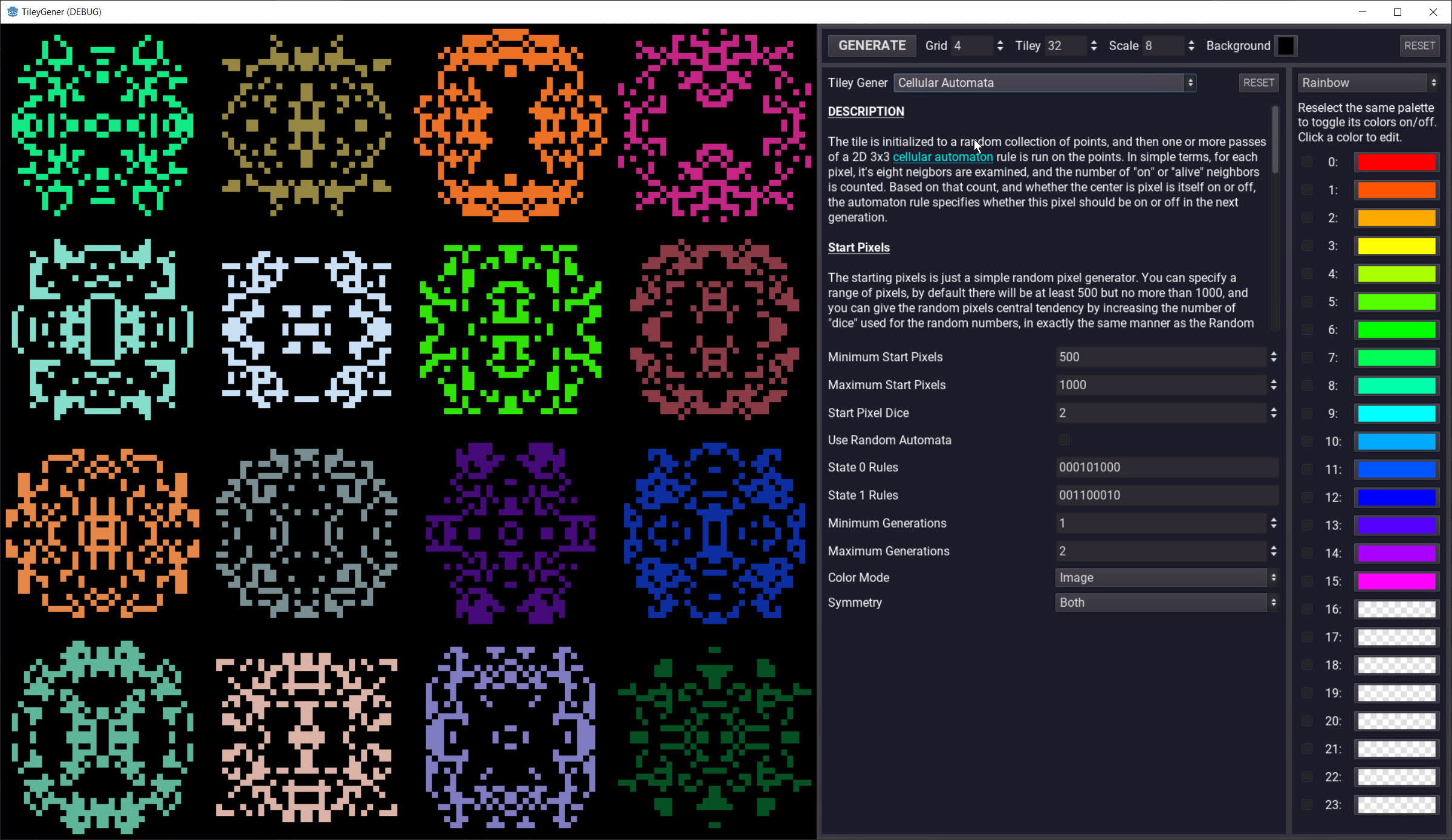Expand the Symmetry dropdown set to Both

pos(1166,603)
